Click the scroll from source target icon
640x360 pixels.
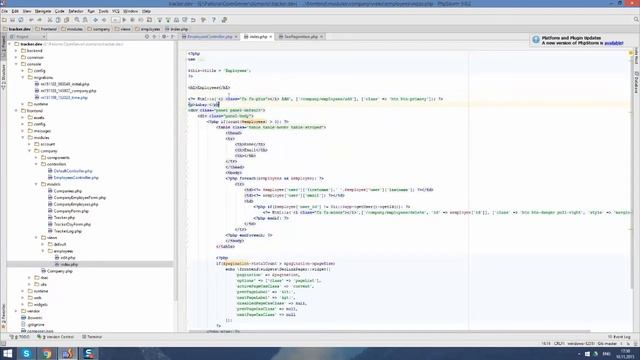[147, 37]
